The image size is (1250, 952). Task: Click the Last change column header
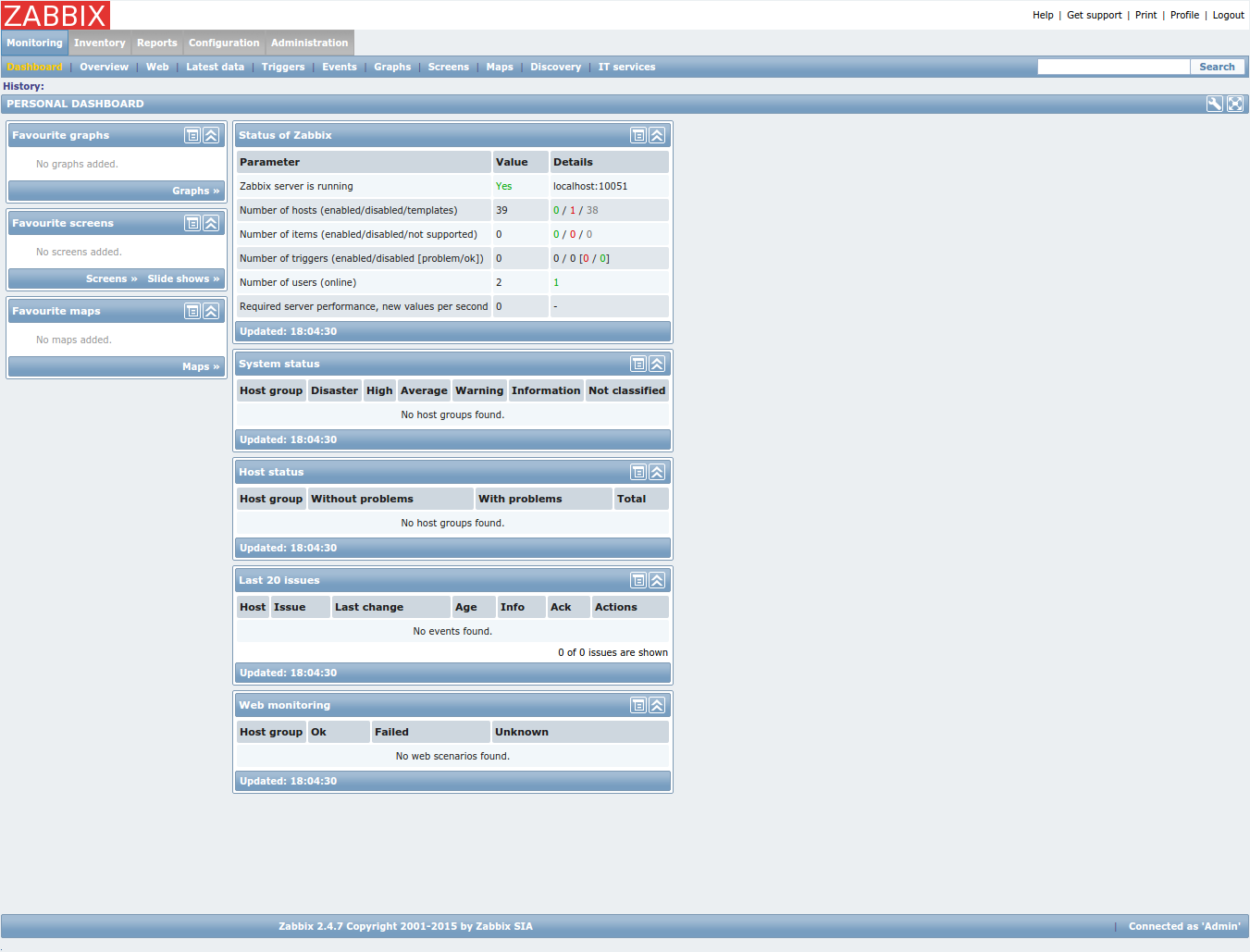390,607
